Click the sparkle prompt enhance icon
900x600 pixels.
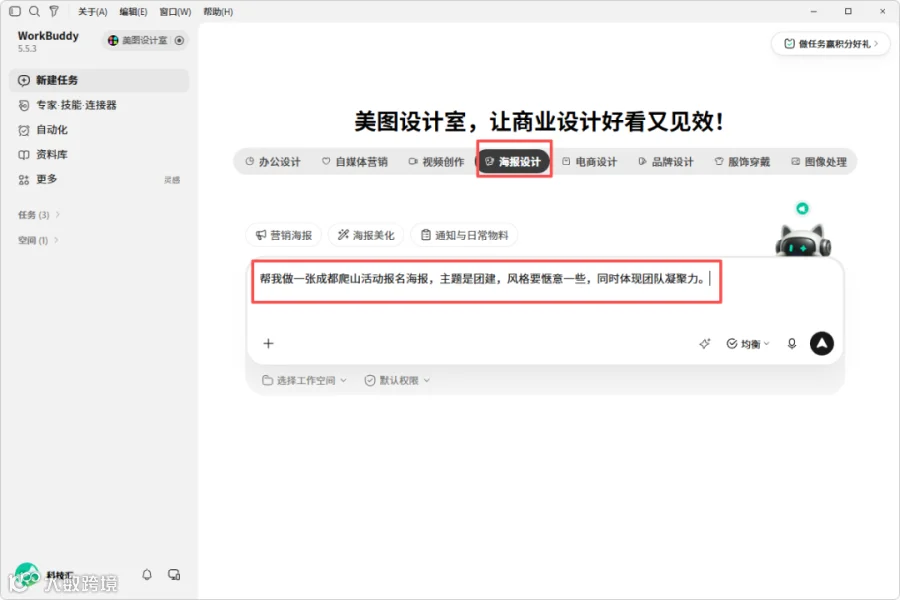coord(704,343)
